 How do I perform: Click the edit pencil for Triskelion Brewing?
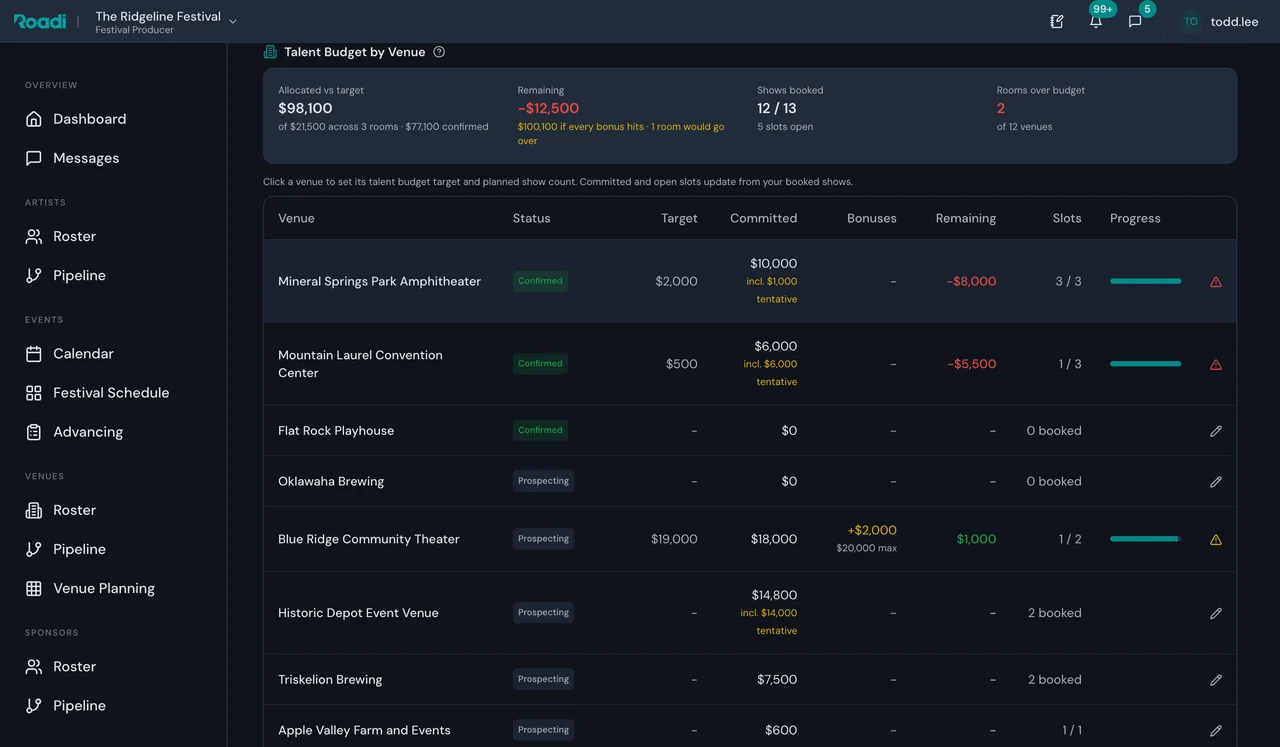coord(1216,680)
